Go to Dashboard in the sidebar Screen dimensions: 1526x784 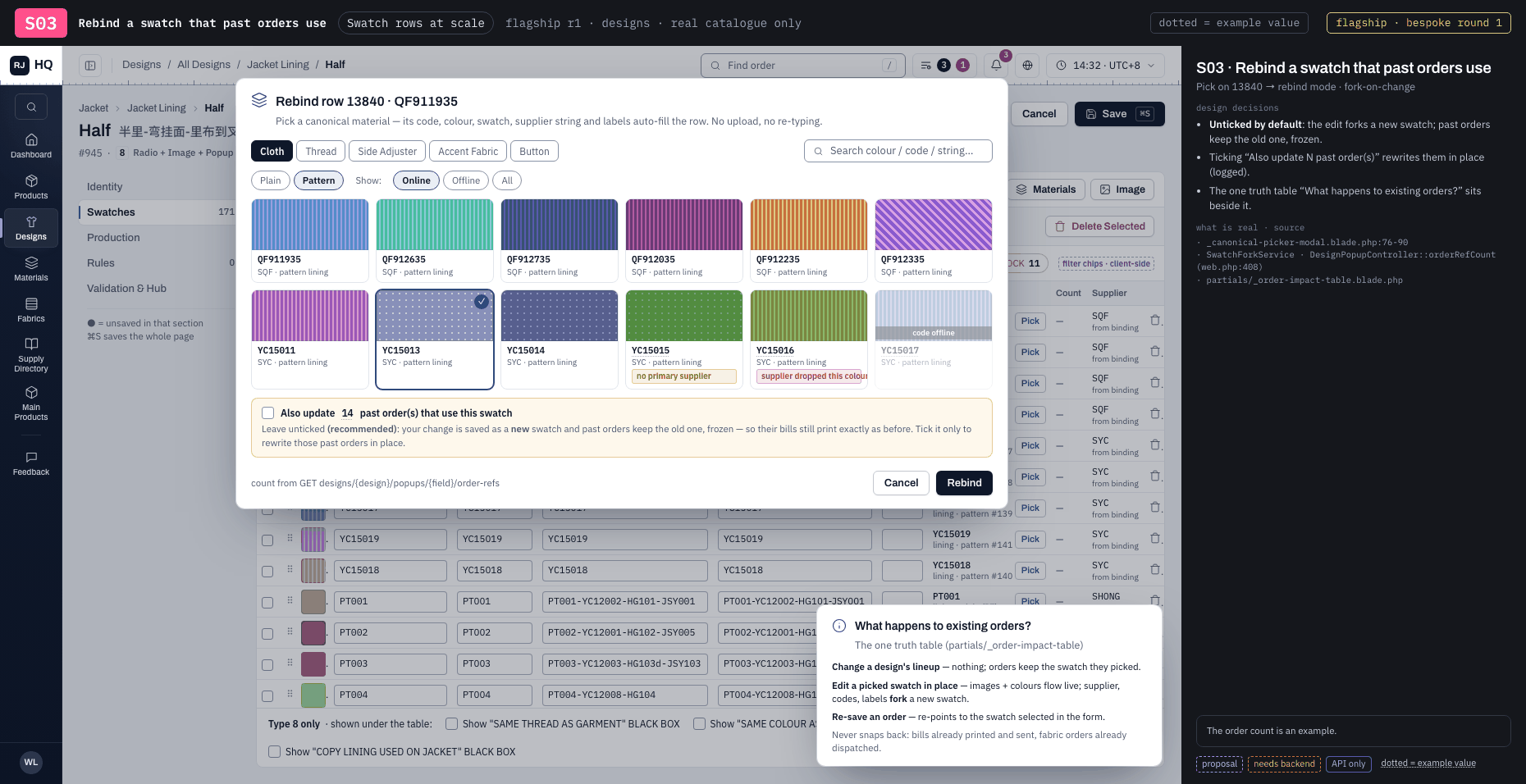tap(31, 146)
